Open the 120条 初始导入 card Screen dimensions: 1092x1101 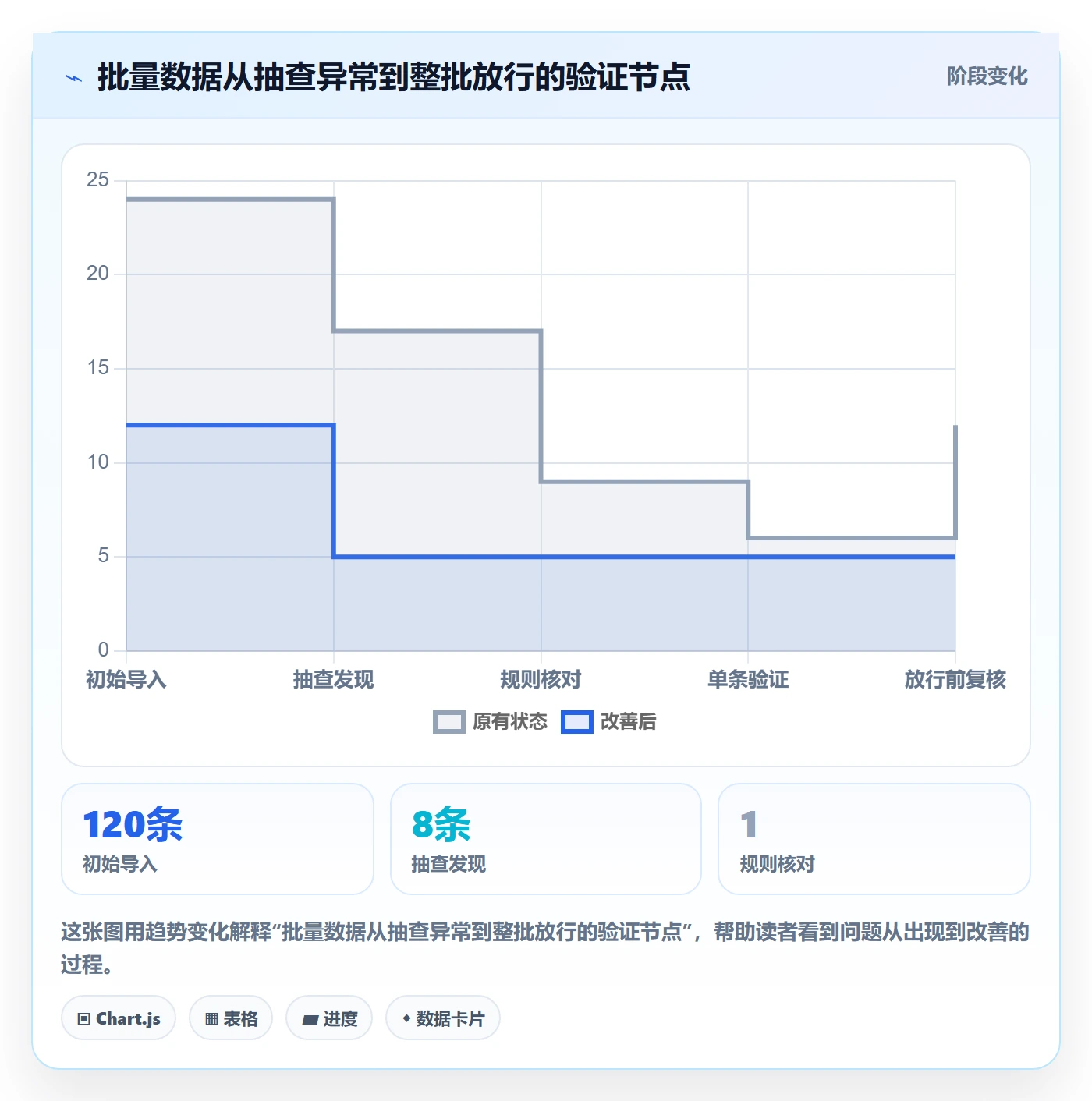click(x=218, y=839)
